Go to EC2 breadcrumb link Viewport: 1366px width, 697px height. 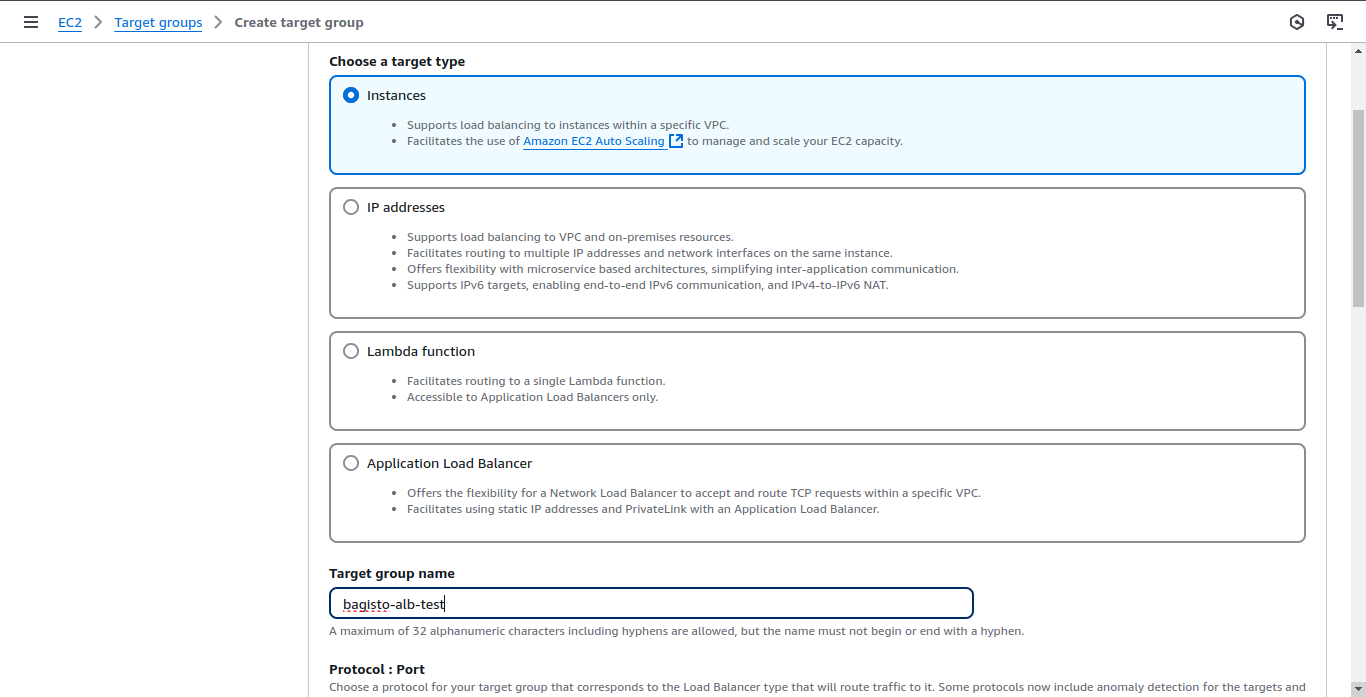coord(70,22)
